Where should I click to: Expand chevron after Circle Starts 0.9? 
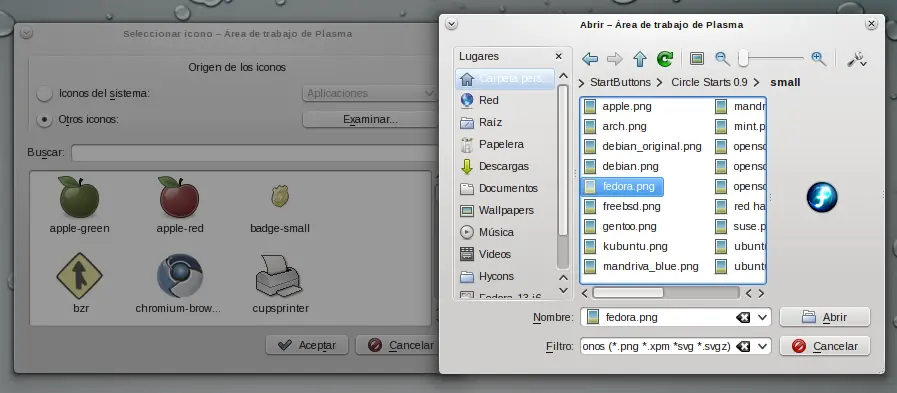(757, 83)
